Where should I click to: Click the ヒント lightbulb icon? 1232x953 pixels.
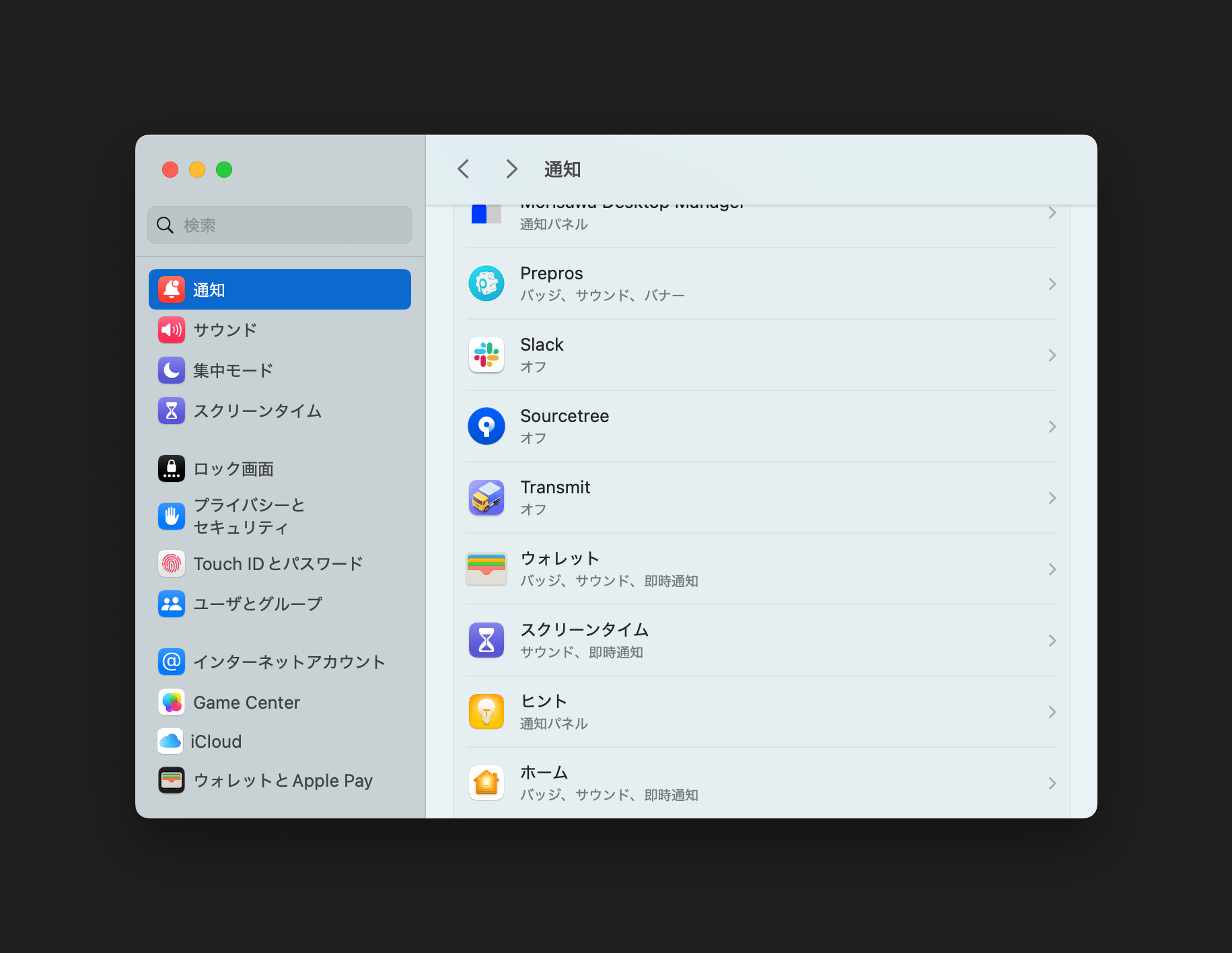click(x=486, y=711)
